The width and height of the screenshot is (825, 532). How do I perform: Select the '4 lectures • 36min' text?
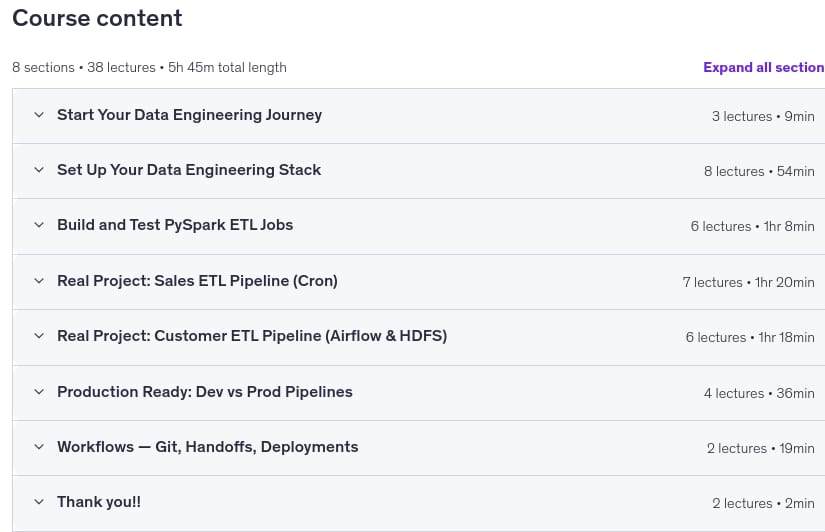coord(759,394)
